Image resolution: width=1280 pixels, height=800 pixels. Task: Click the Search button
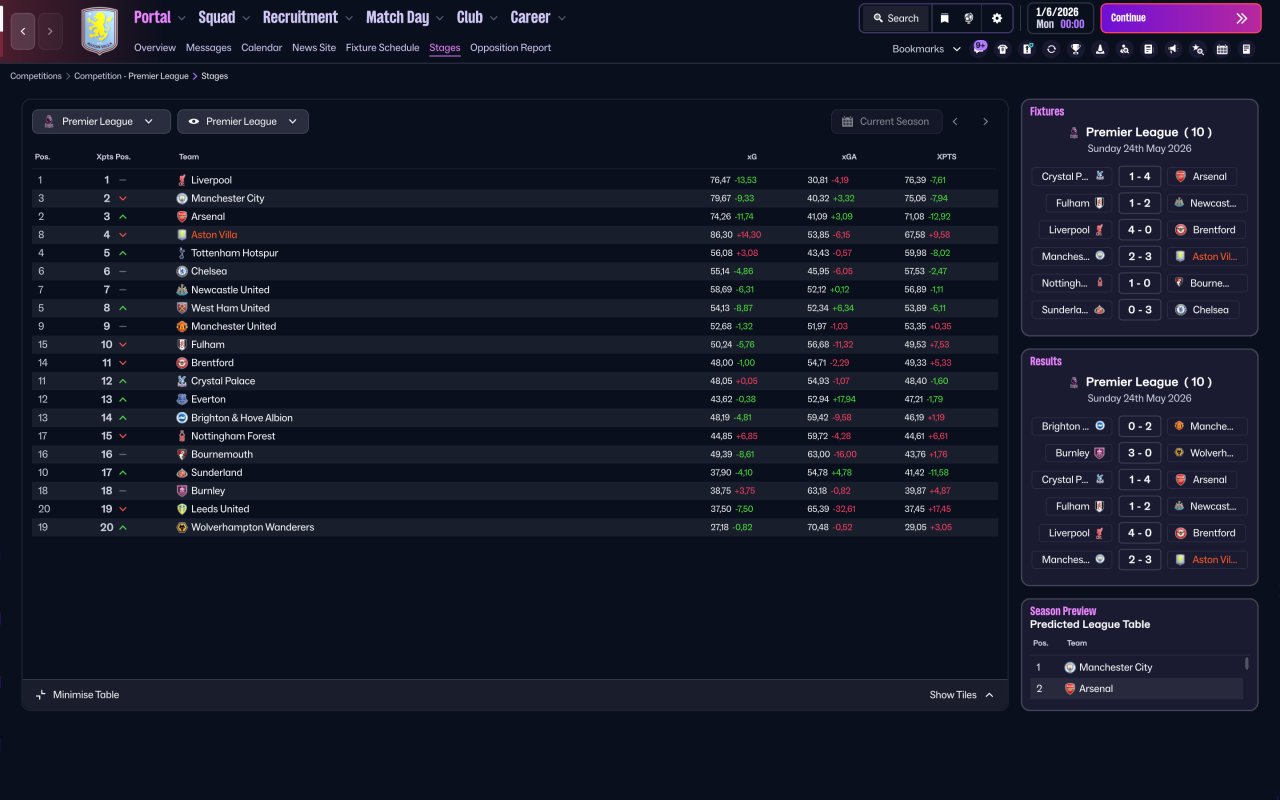[896, 18]
